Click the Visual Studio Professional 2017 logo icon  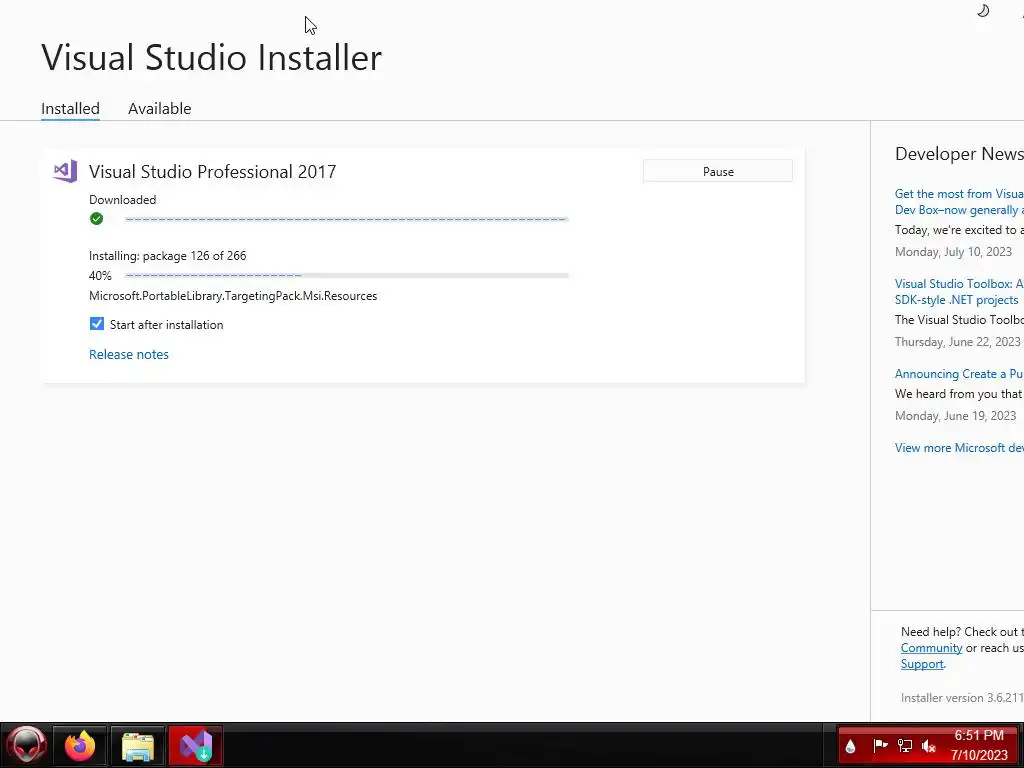pyautogui.click(x=65, y=171)
